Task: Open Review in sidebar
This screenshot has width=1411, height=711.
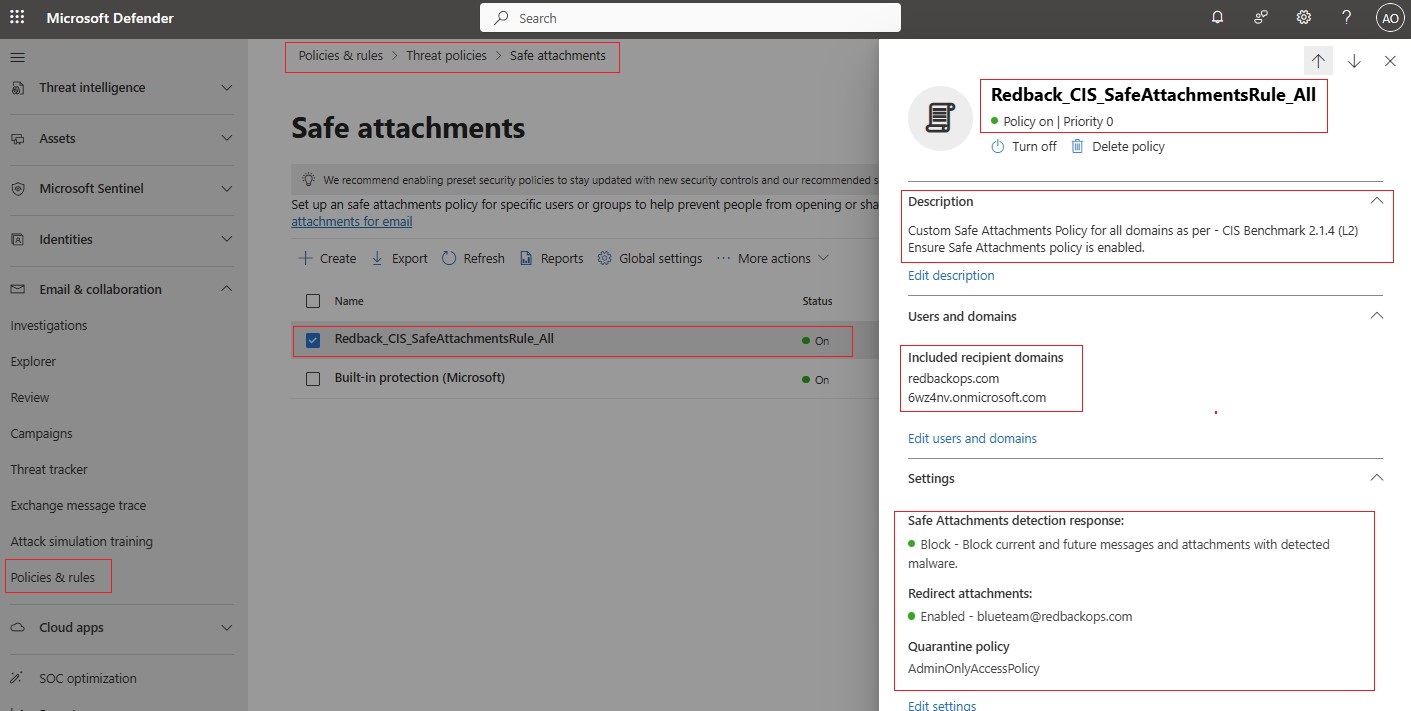Action: 30,398
